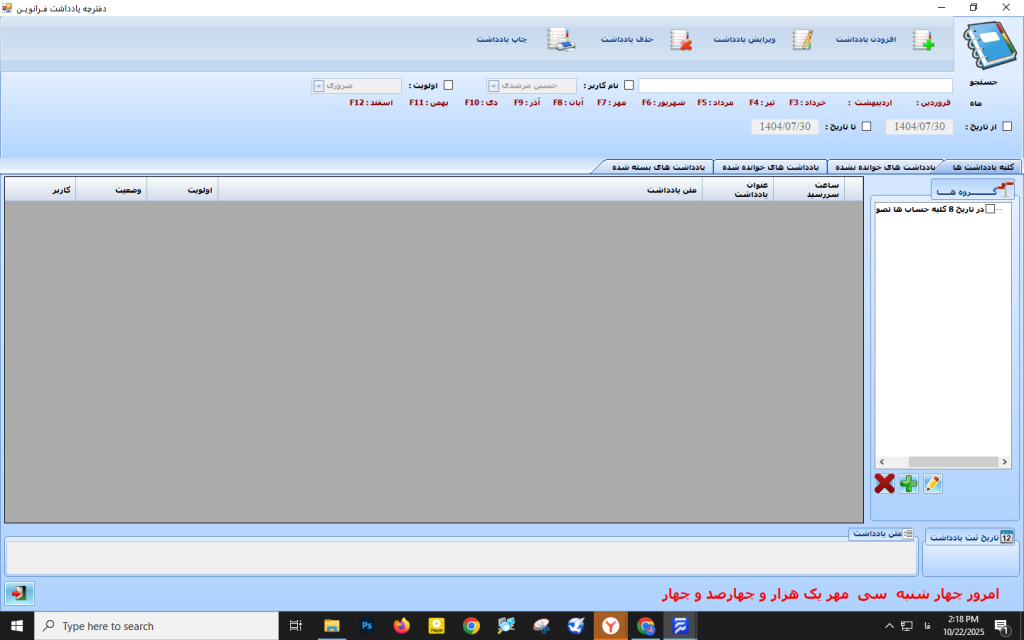Click the red X delete icon under the groups panel
The image size is (1024, 640).
[x=884, y=483]
